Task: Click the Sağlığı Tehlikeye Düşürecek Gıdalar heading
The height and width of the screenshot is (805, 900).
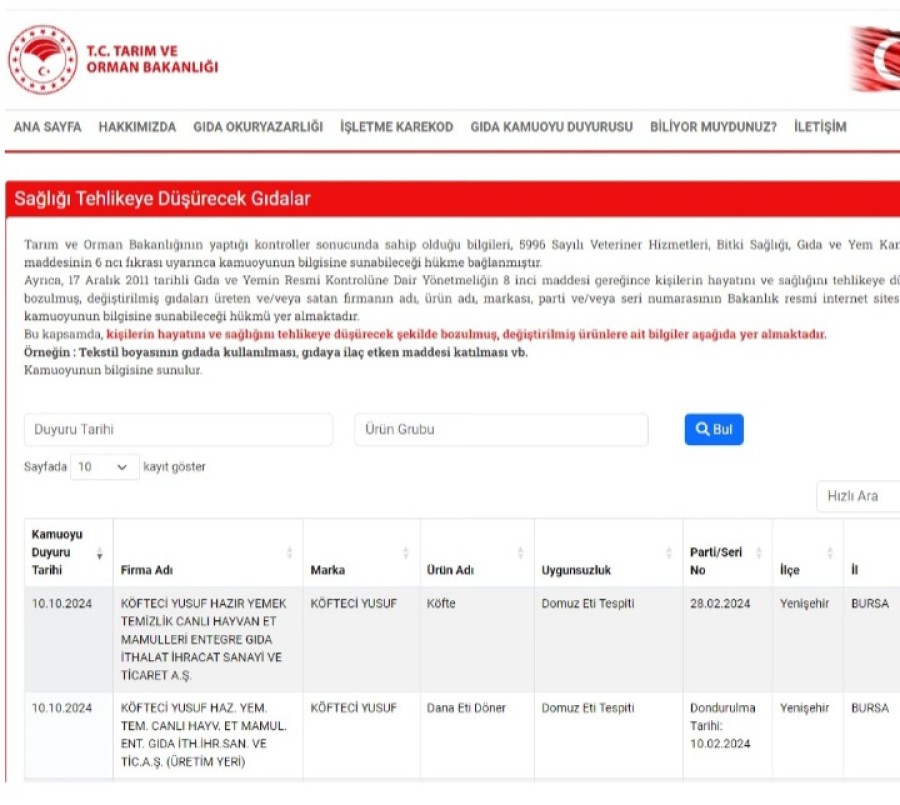Action: pyautogui.click(x=162, y=199)
